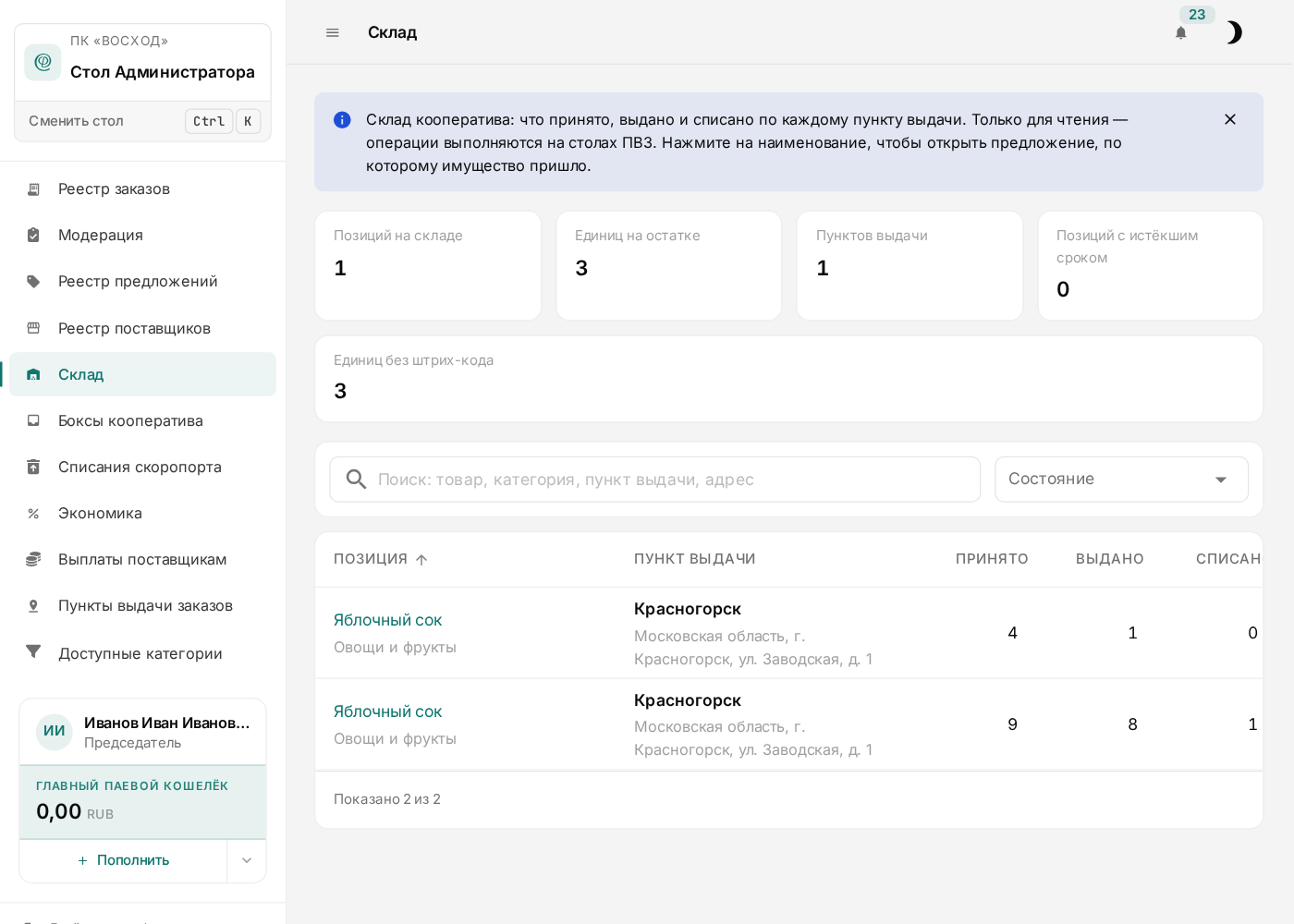Open the Состояние filter dropdown
Image resolution: width=1294 pixels, height=924 pixels.
pos(1121,480)
